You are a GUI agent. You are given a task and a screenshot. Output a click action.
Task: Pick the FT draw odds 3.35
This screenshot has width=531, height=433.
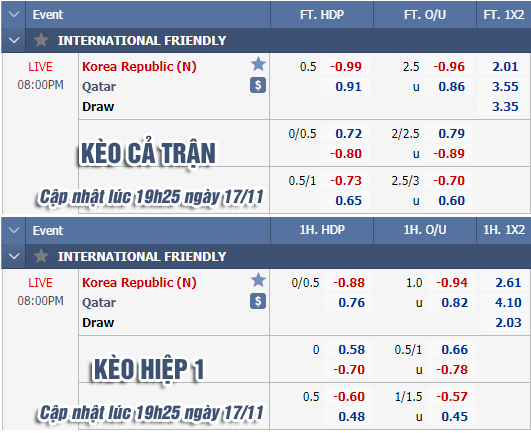point(505,106)
